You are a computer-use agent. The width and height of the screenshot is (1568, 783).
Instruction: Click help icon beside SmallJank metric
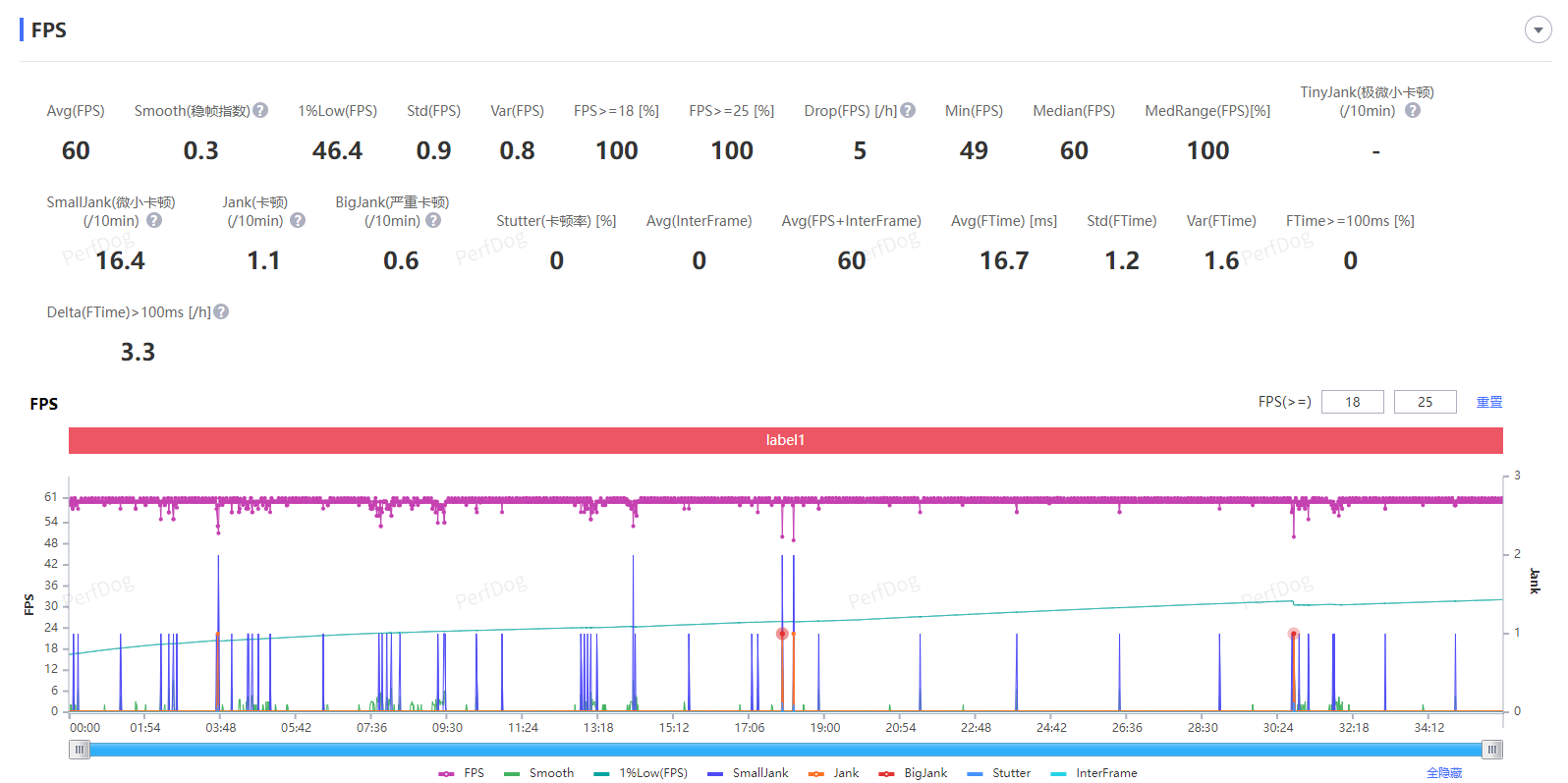pyautogui.click(x=154, y=221)
